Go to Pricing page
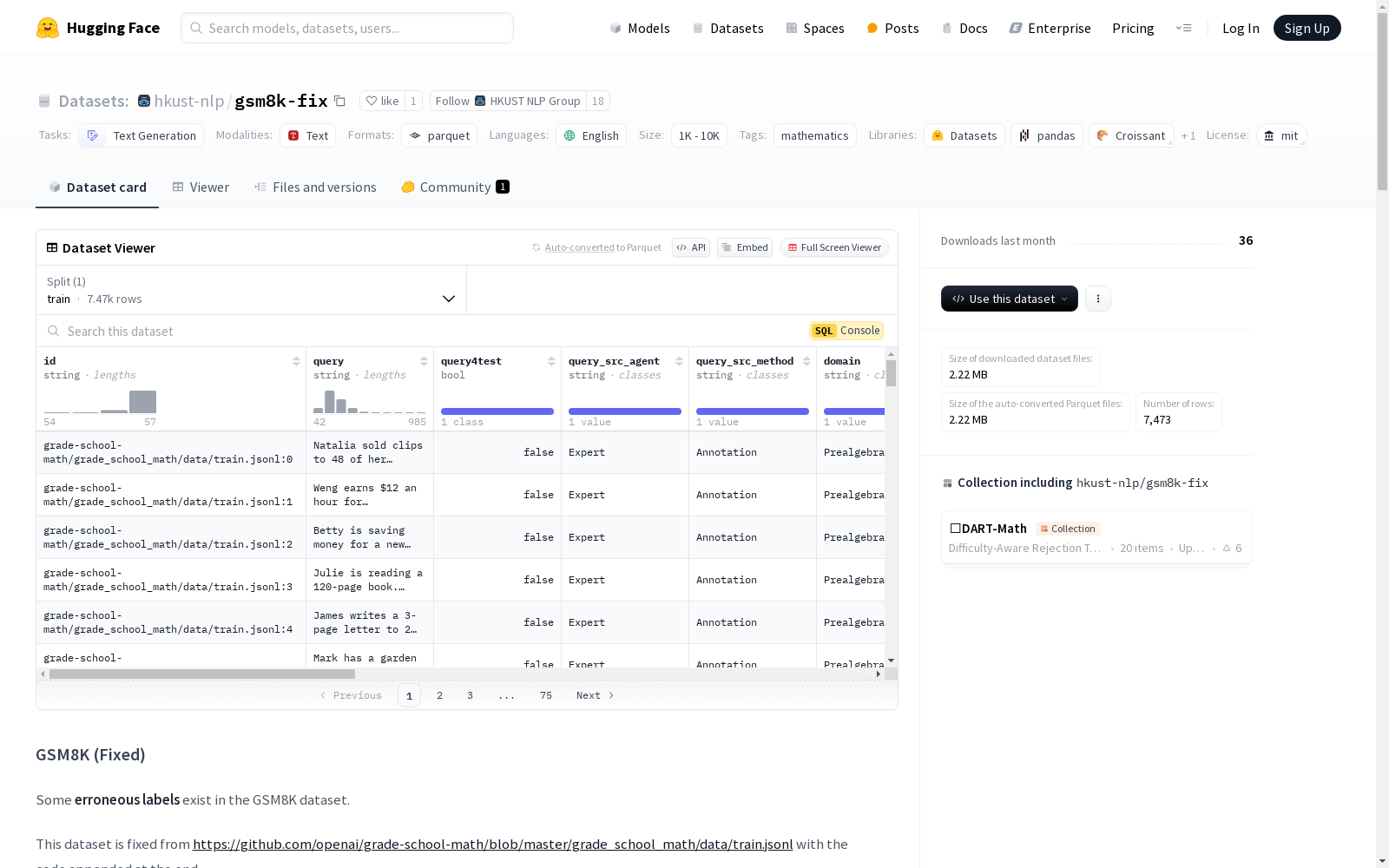1389x868 pixels. [1133, 28]
